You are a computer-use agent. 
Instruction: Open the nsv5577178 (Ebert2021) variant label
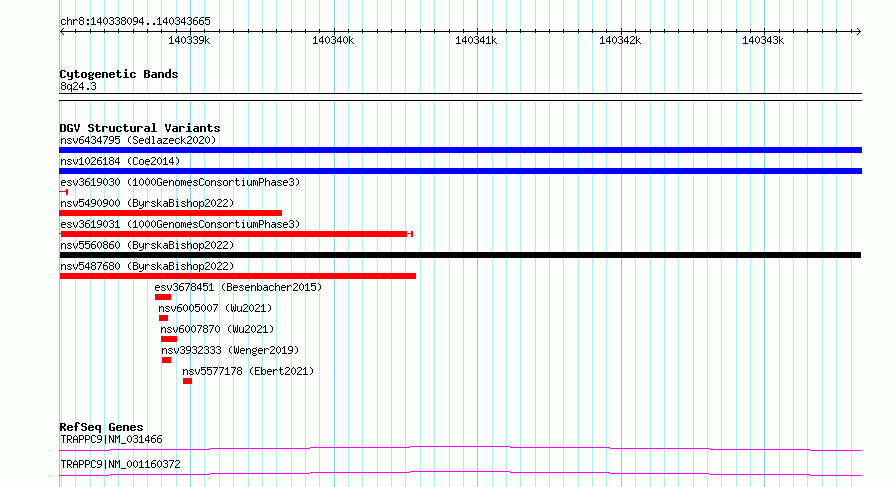(248, 371)
